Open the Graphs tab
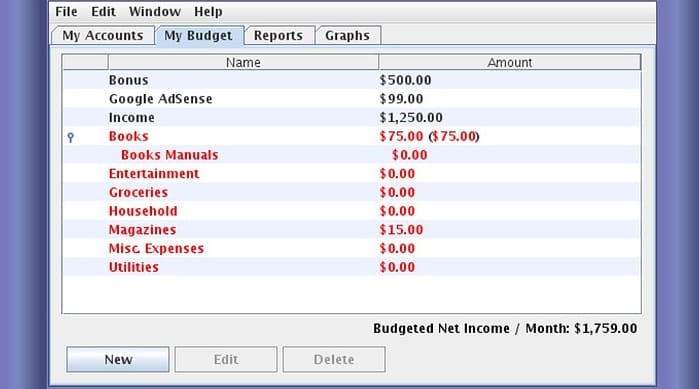The height and width of the screenshot is (389, 699). tap(348, 35)
